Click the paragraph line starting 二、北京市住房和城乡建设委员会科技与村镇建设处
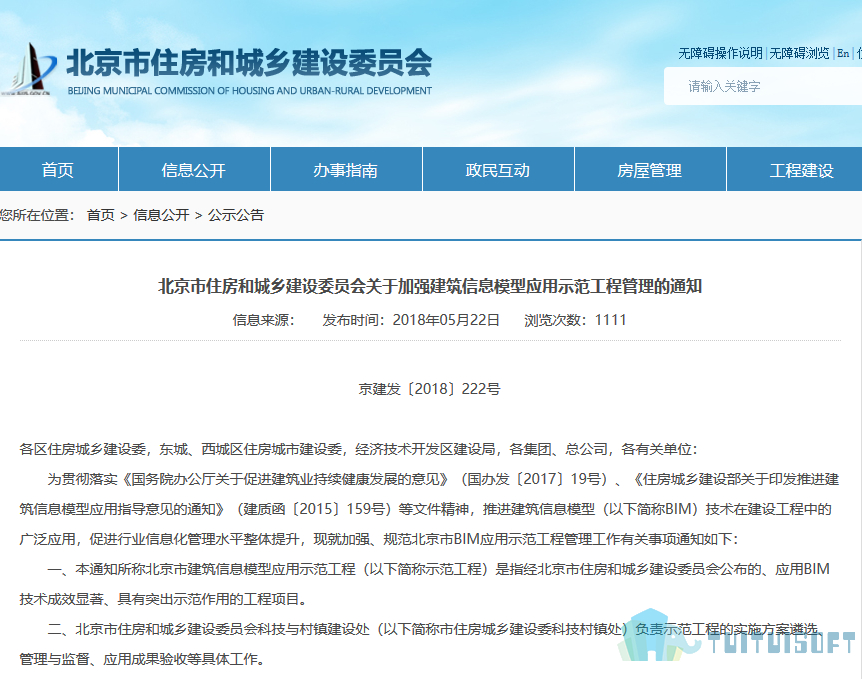This screenshot has height=679, width=862. [x=435, y=629]
